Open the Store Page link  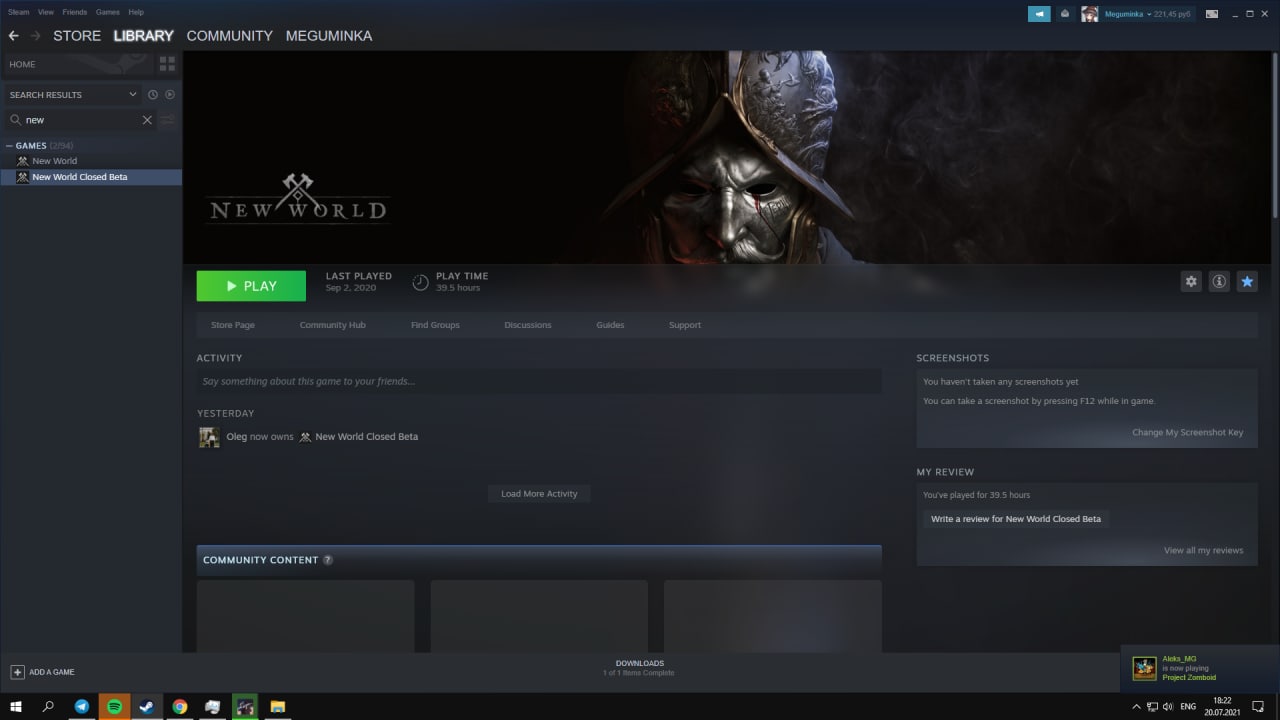(x=233, y=325)
